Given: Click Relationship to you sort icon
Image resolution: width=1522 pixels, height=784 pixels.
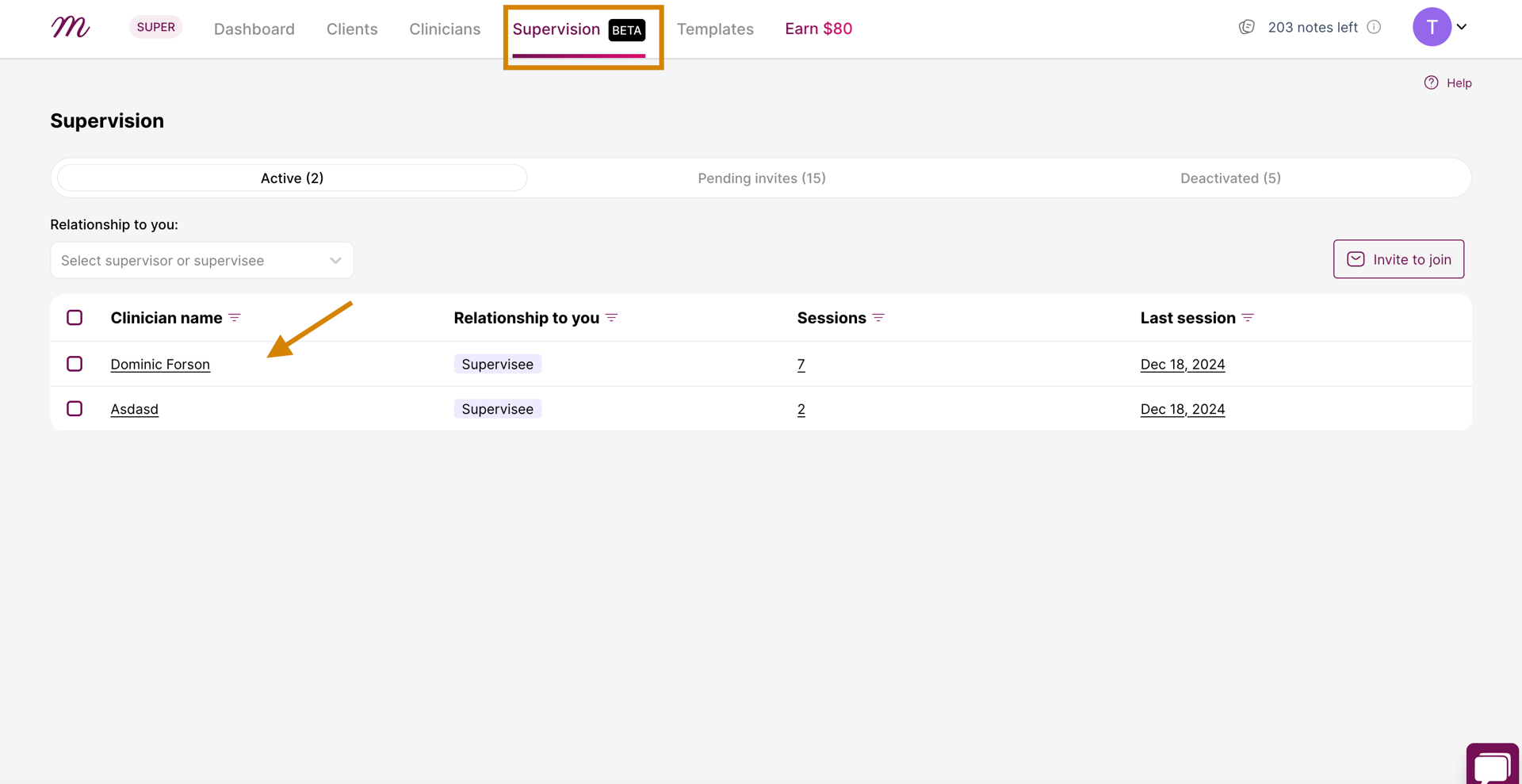Looking at the screenshot, I should point(611,318).
